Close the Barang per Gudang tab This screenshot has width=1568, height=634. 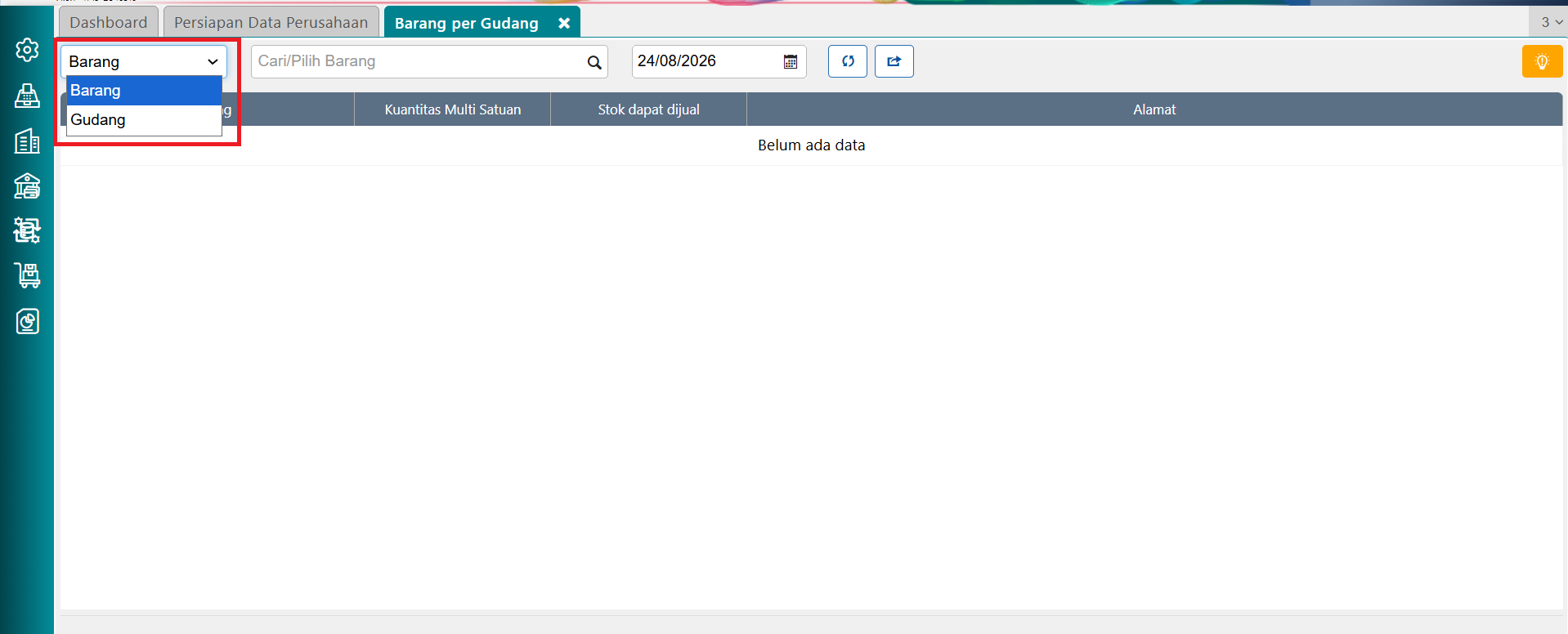tap(564, 24)
